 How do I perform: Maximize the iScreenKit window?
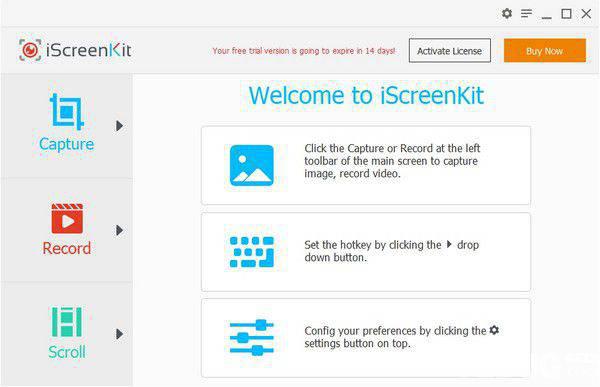tap(566, 14)
